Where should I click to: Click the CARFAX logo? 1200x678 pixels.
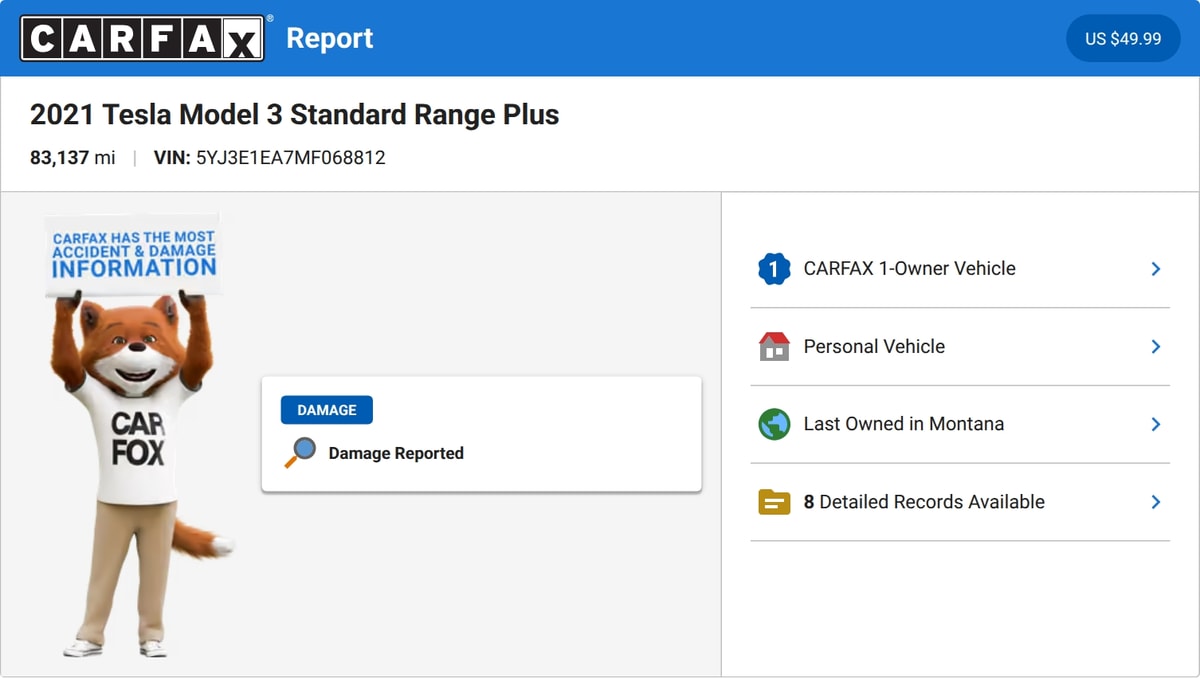tap(142, 38)
